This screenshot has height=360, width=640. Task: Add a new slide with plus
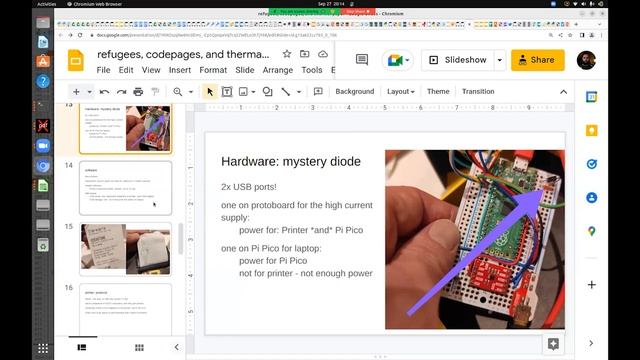pyautogui.click(x=76, y=92)
